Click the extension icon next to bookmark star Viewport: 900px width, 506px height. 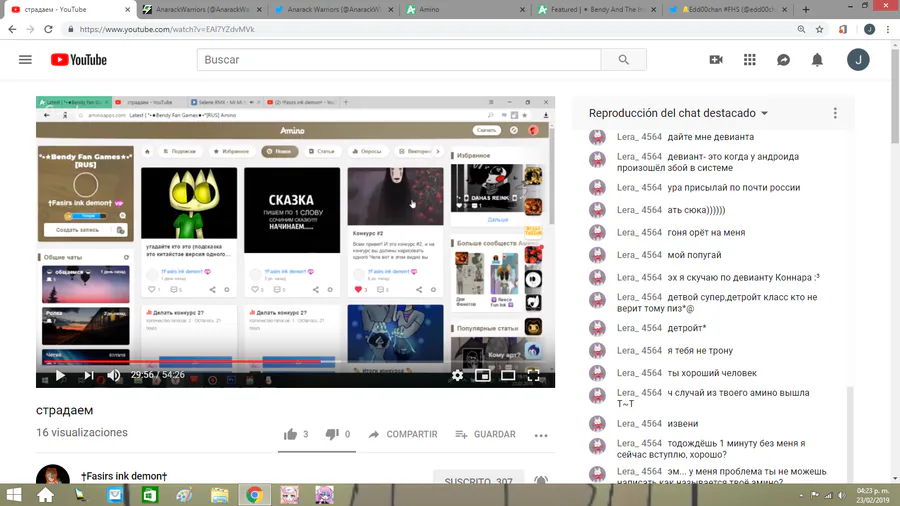click(843, 29)
